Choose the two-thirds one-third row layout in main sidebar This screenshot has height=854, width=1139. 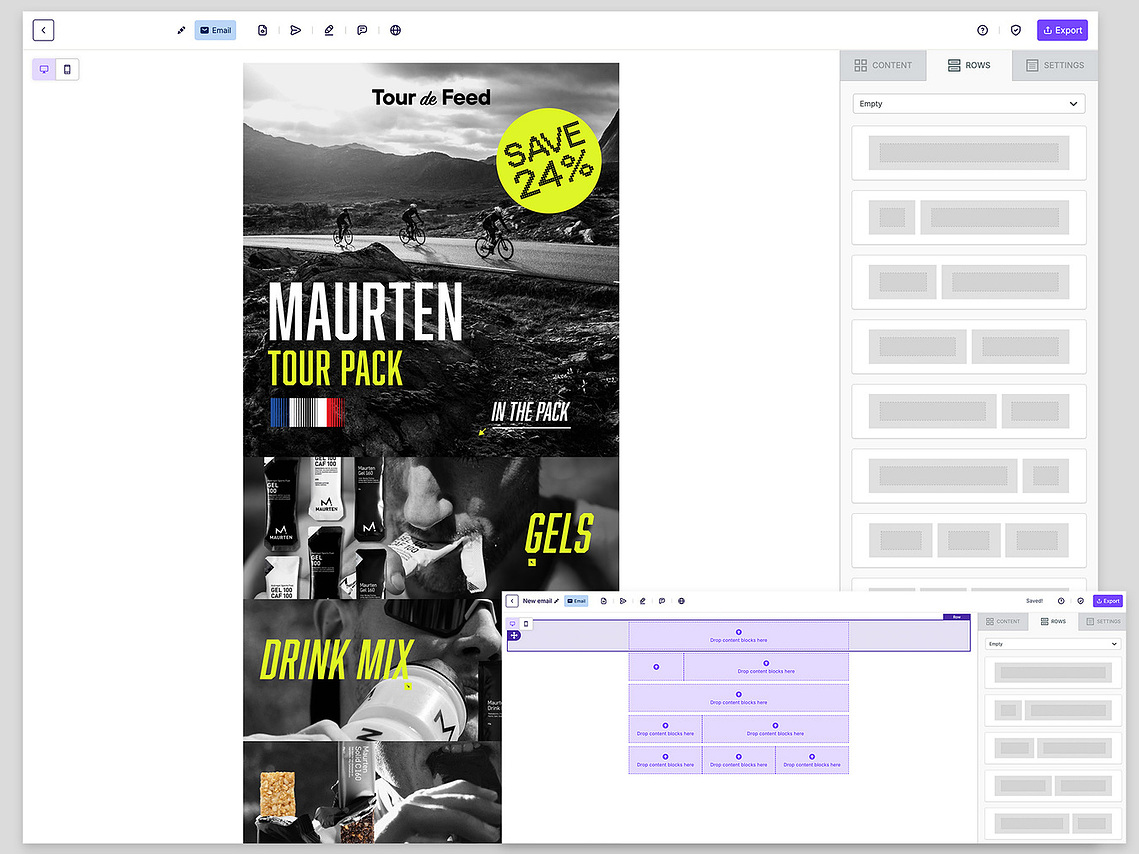click(969, 412)
